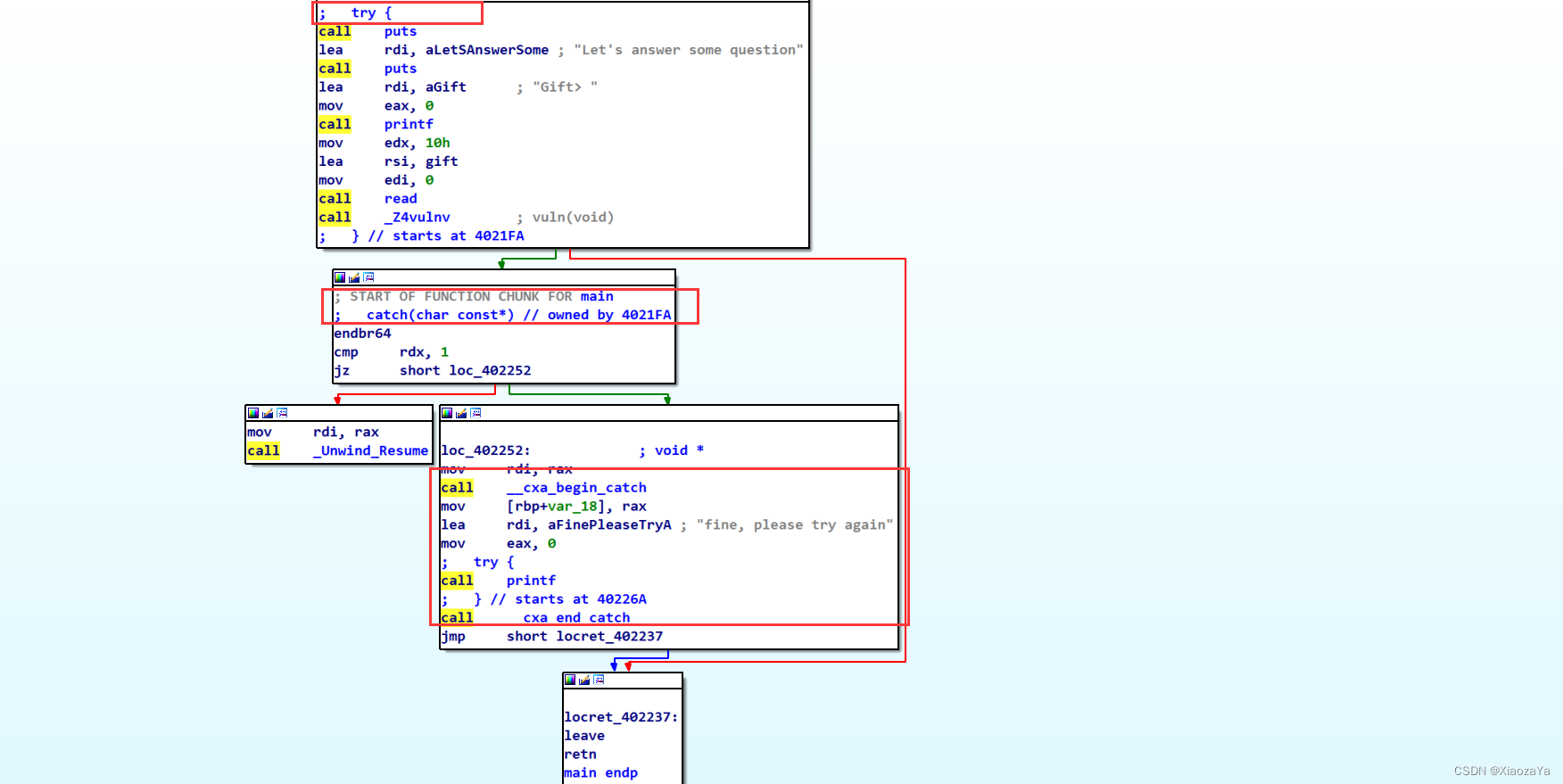Click the pencil edit icon on the locret_402237 block

584,680
